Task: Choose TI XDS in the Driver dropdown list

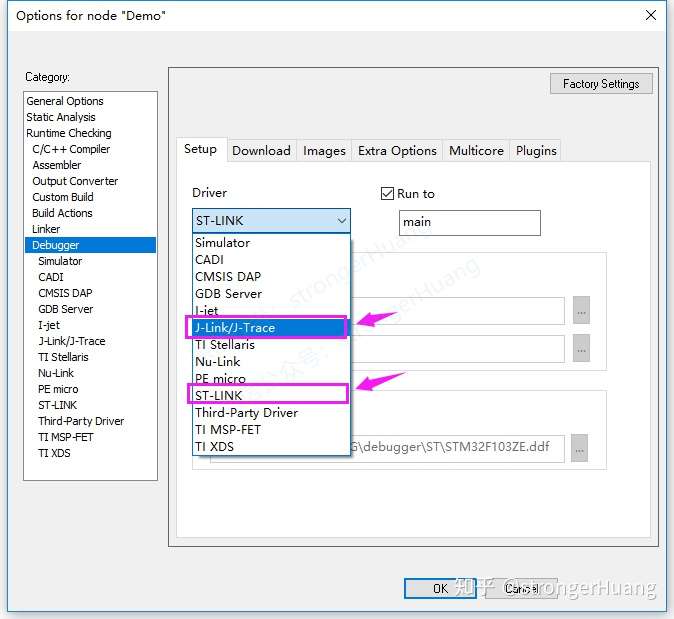Action: tap(271, 447)
